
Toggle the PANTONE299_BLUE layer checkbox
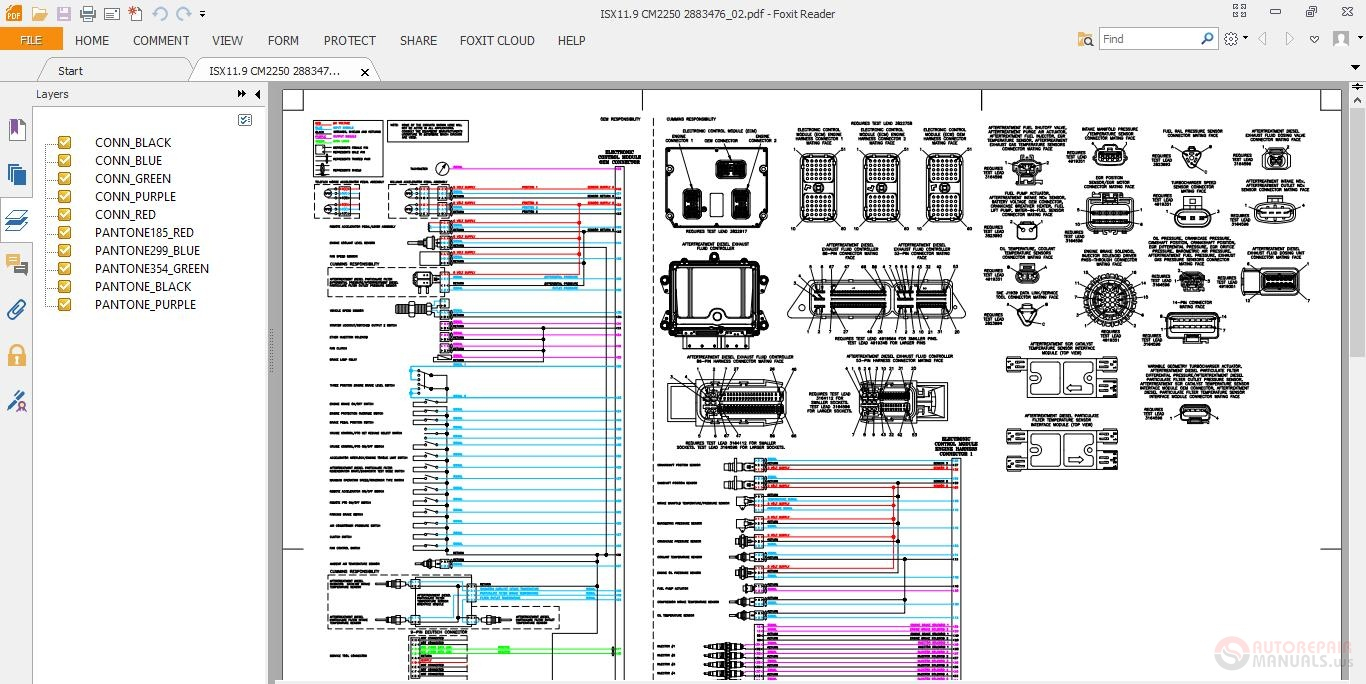65,250
